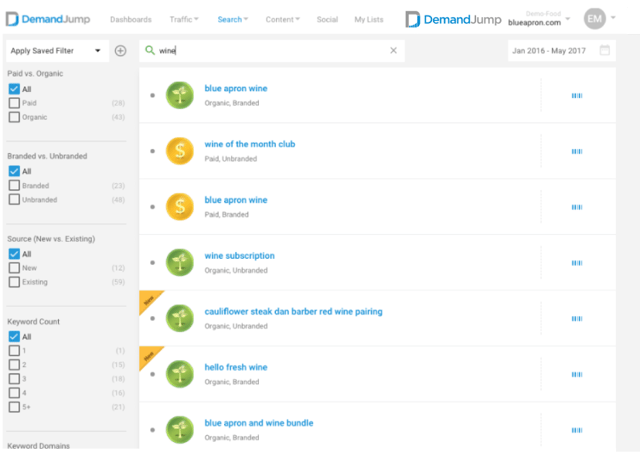Check the Organic filter checkbox

click(14, 117)
